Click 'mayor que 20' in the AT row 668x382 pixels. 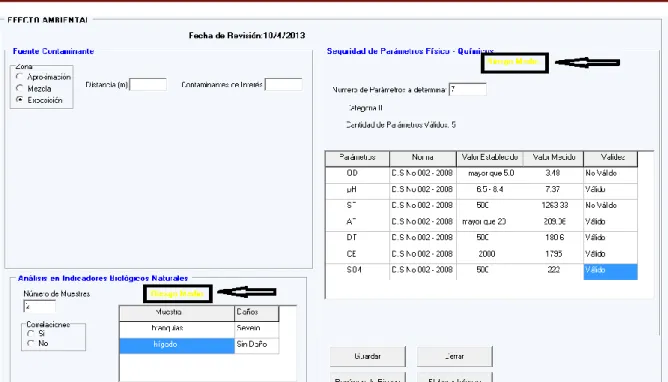pos(484,221)
